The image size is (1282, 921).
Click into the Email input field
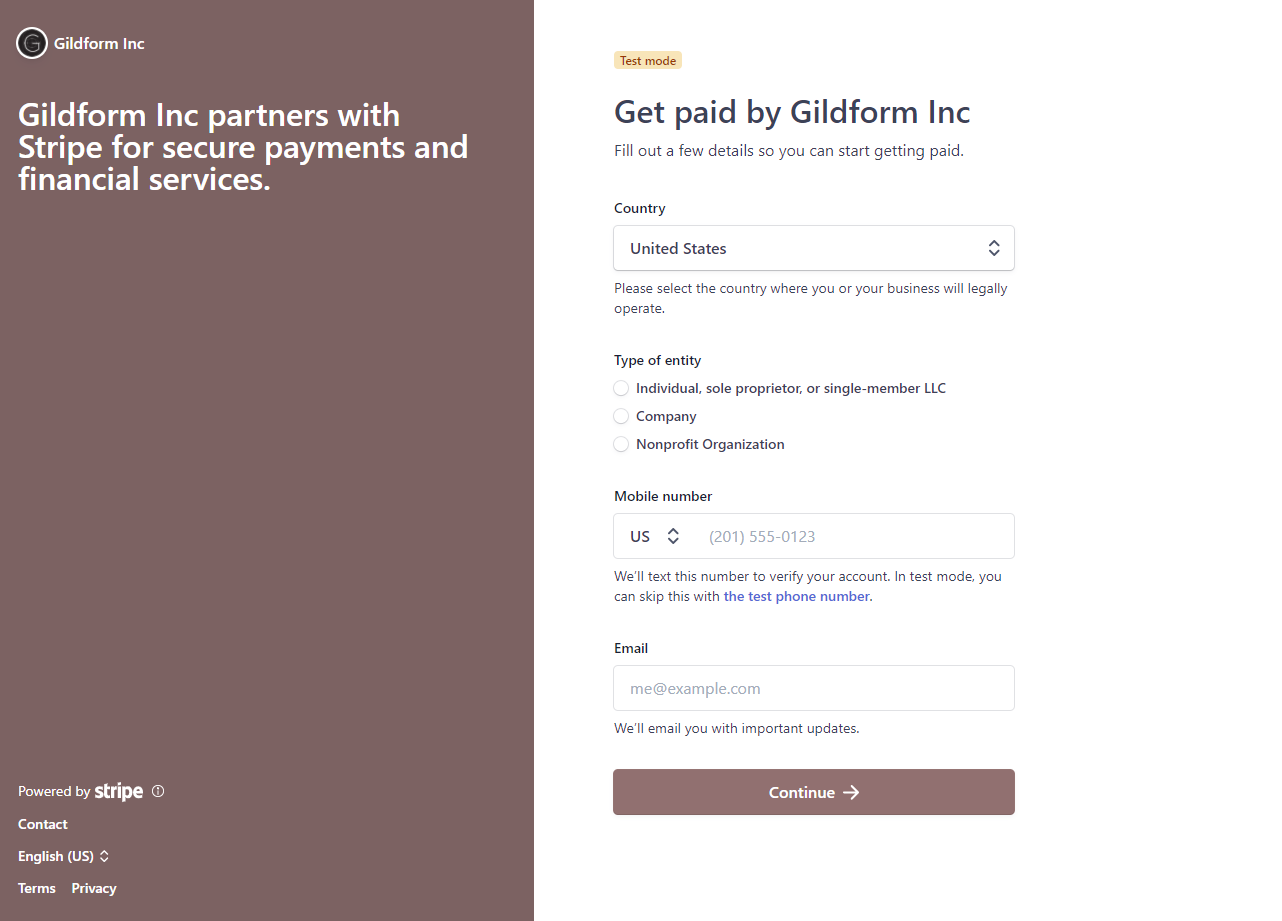(814, 688)
